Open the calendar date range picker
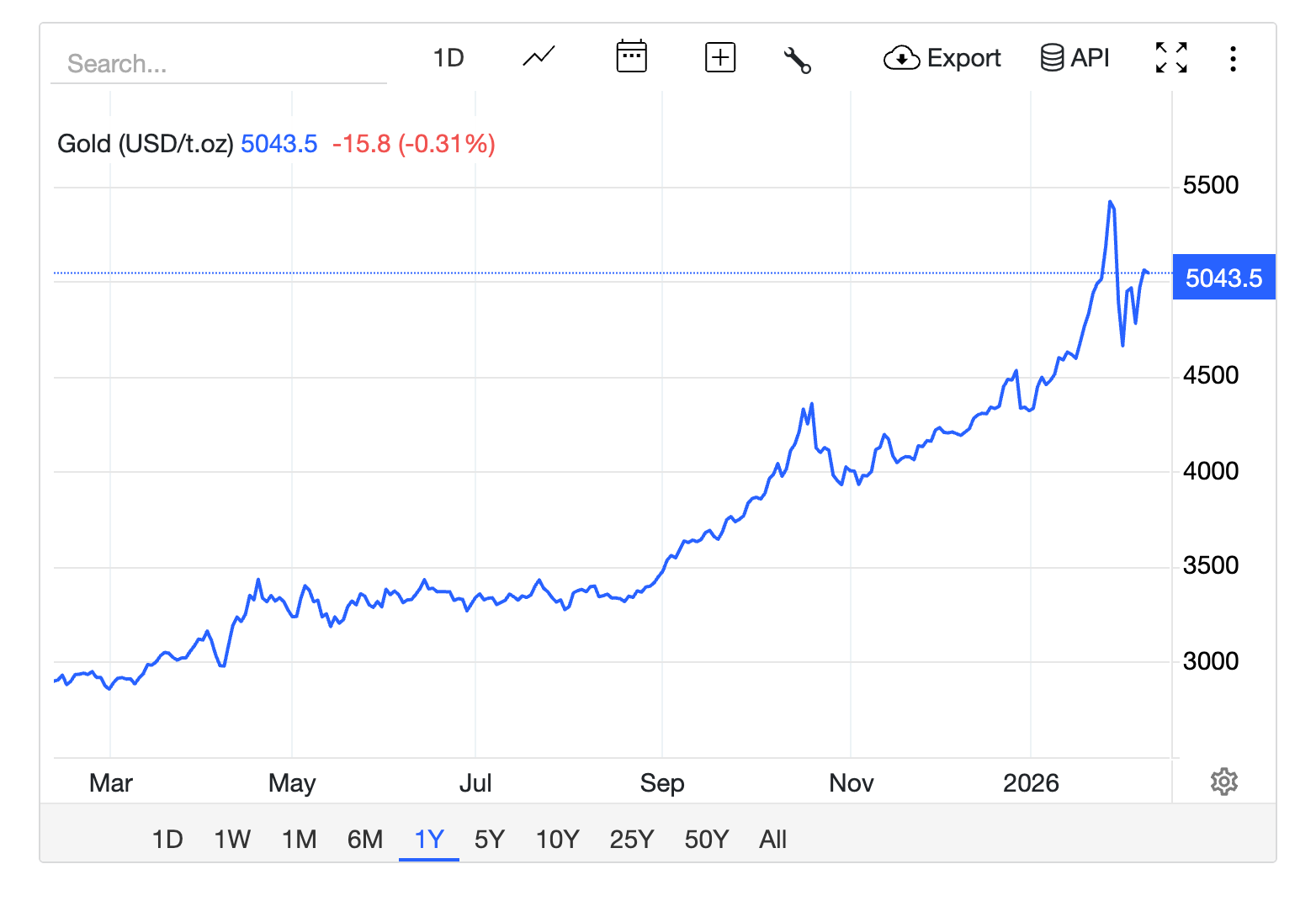This screenshot has width=1316, height=917. pos(631,56)
